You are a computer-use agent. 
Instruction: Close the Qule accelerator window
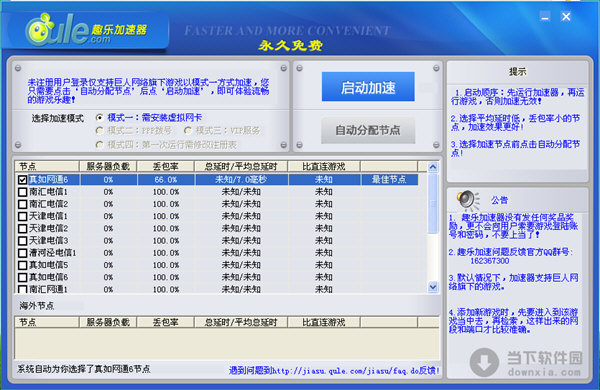(566, 16)
